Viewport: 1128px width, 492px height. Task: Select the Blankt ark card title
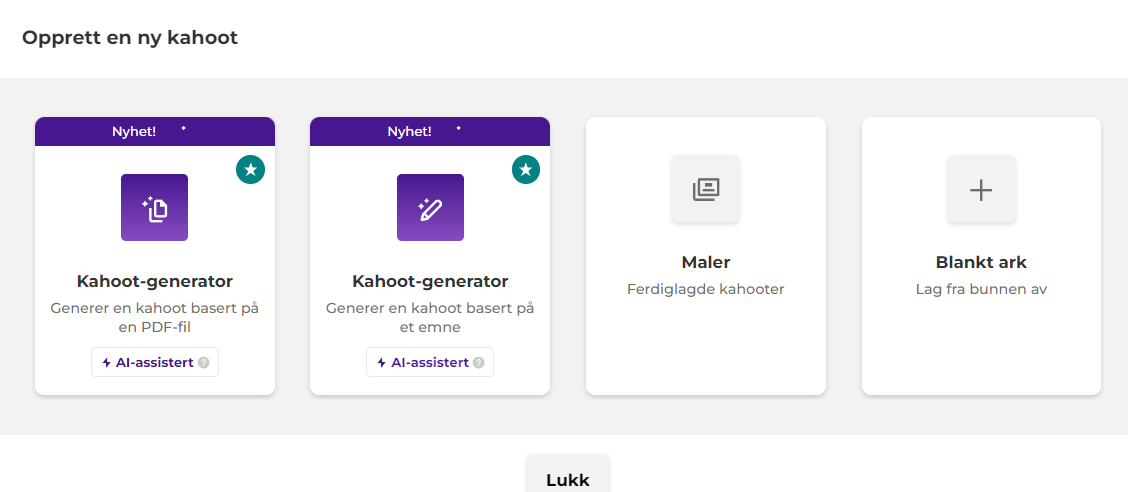click(x=981, y=263)
